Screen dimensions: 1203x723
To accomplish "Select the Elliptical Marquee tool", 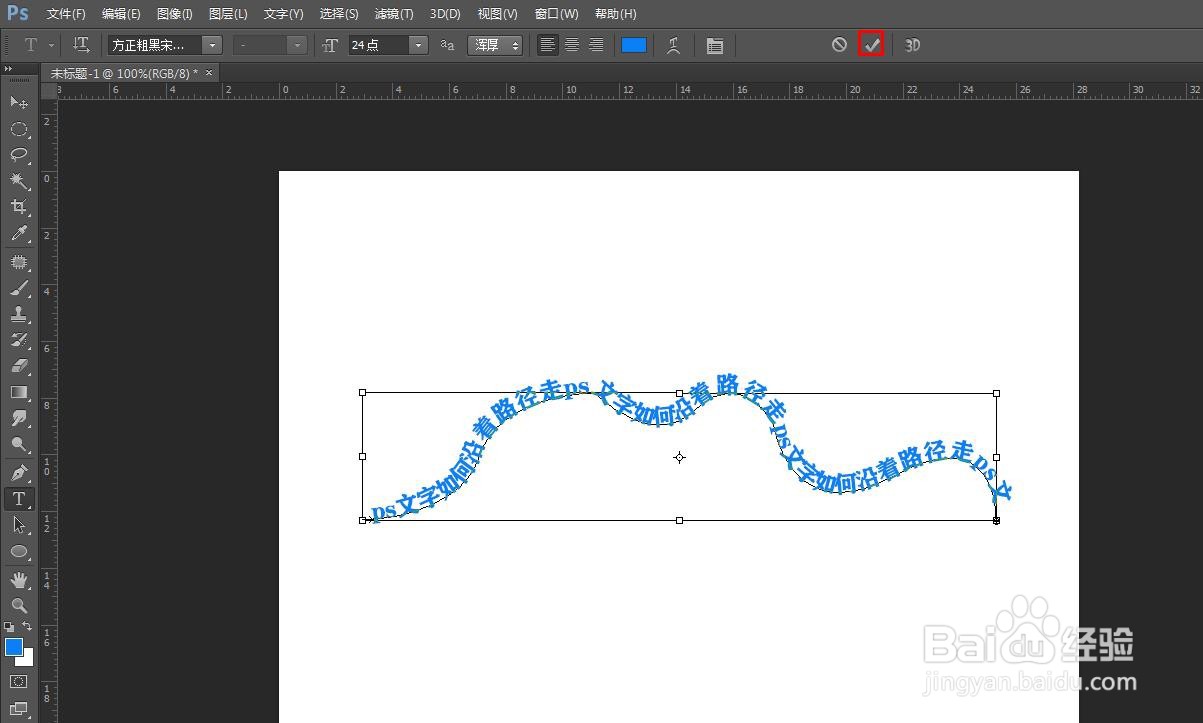I will pos(18,129).
